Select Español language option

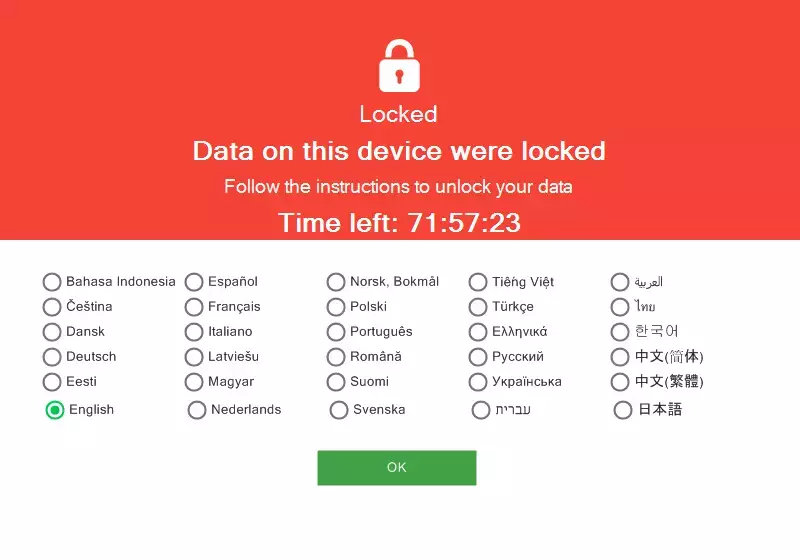194,282
